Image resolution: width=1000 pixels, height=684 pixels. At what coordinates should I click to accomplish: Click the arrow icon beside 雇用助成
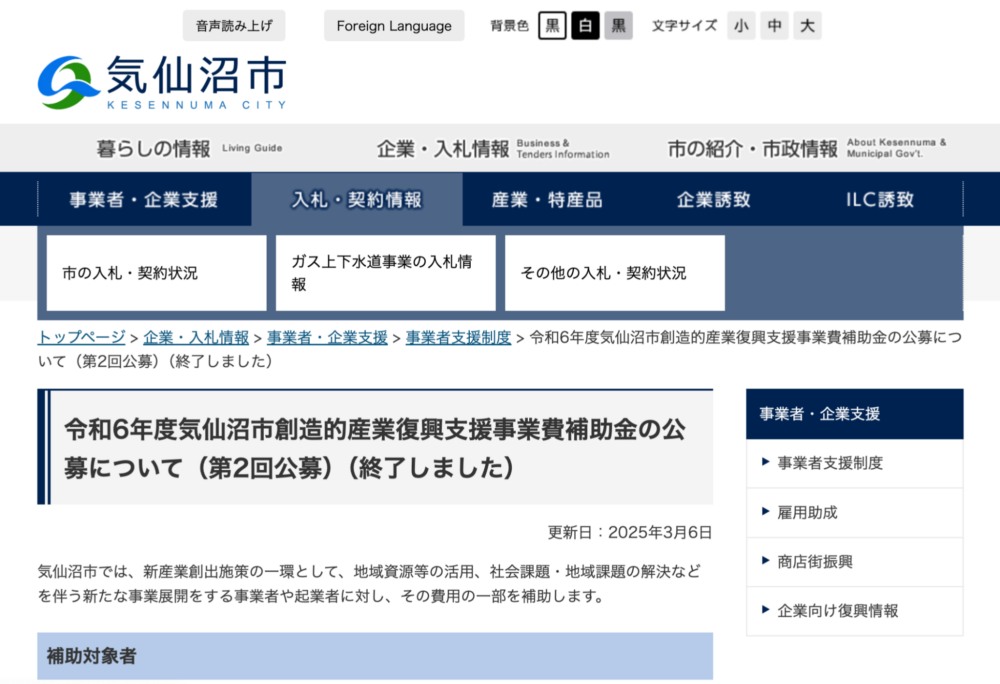point(766,511)
